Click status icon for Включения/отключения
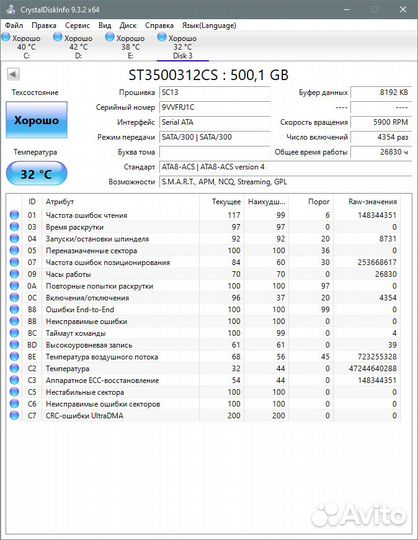 tap(14, 298)
